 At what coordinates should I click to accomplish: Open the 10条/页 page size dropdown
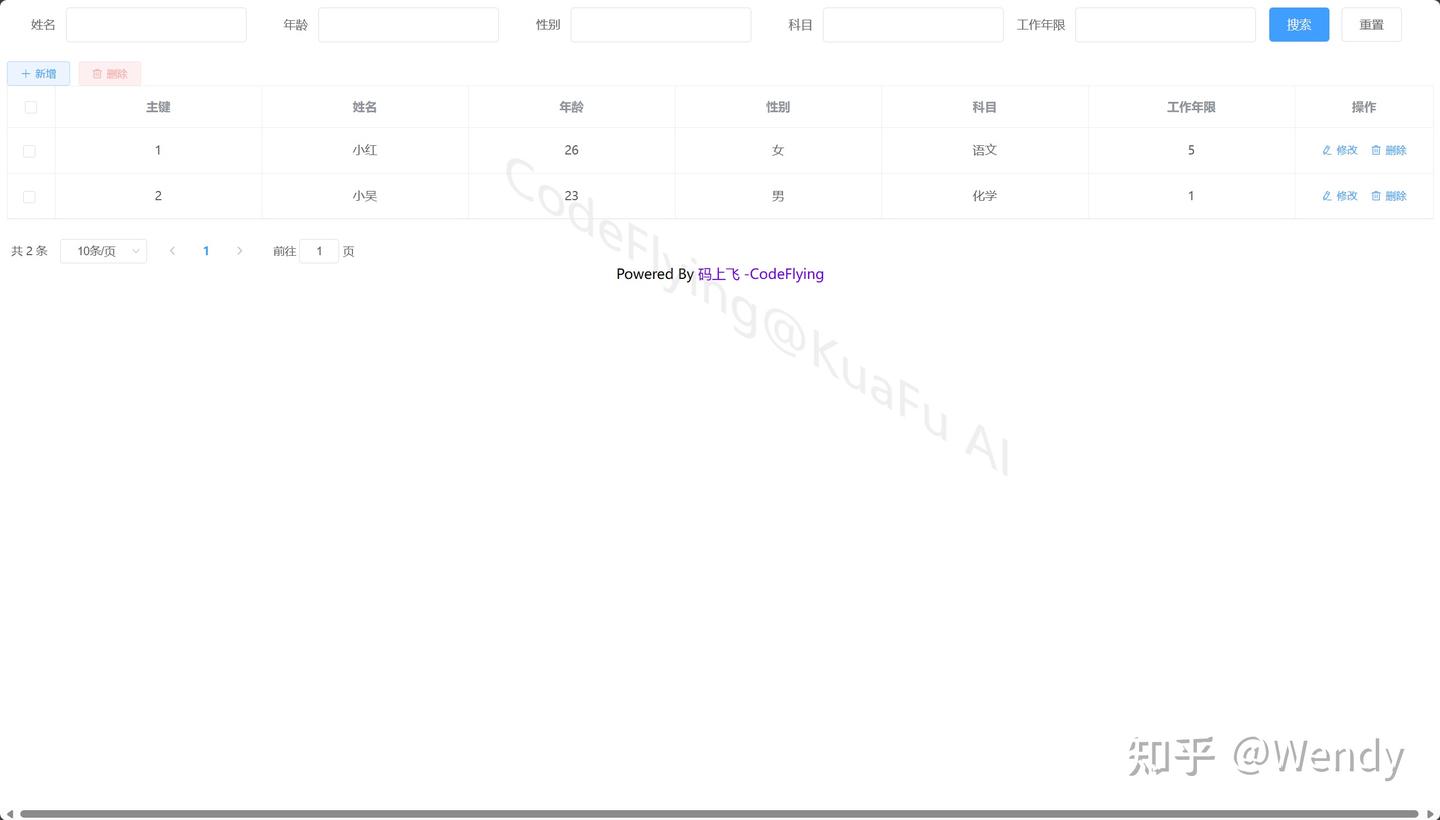pyautogui.click(x=103, y=251)
